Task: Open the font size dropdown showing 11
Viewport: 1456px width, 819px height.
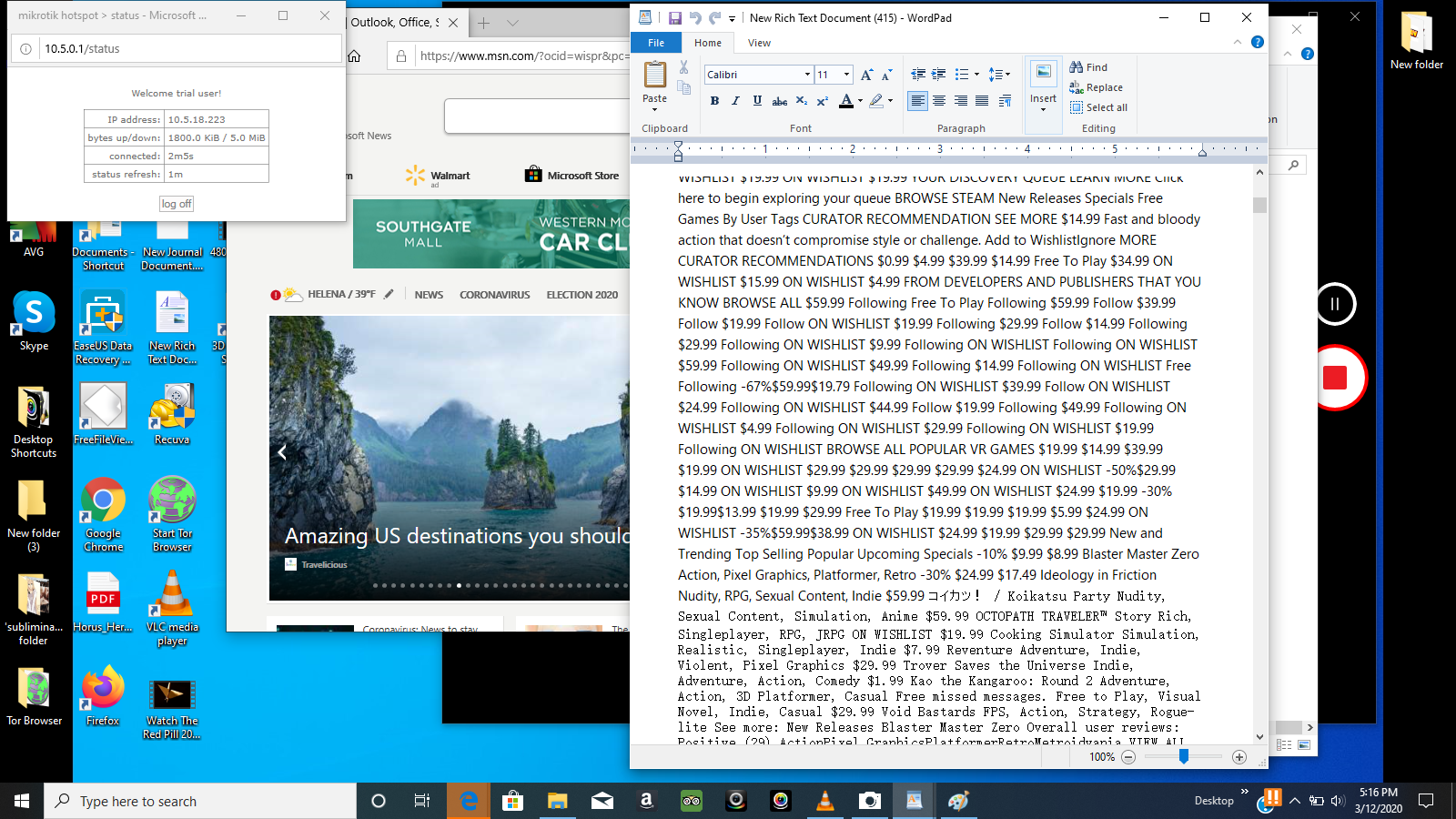Action: 846,75
